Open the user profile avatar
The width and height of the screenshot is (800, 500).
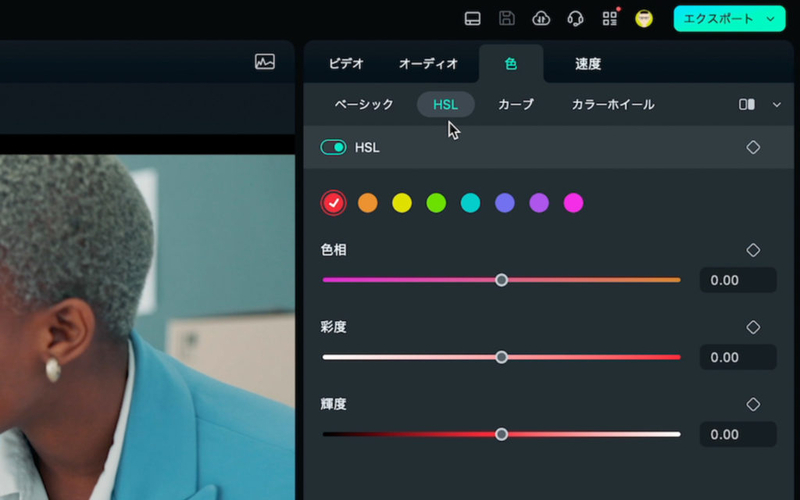(x=644, y=19)
